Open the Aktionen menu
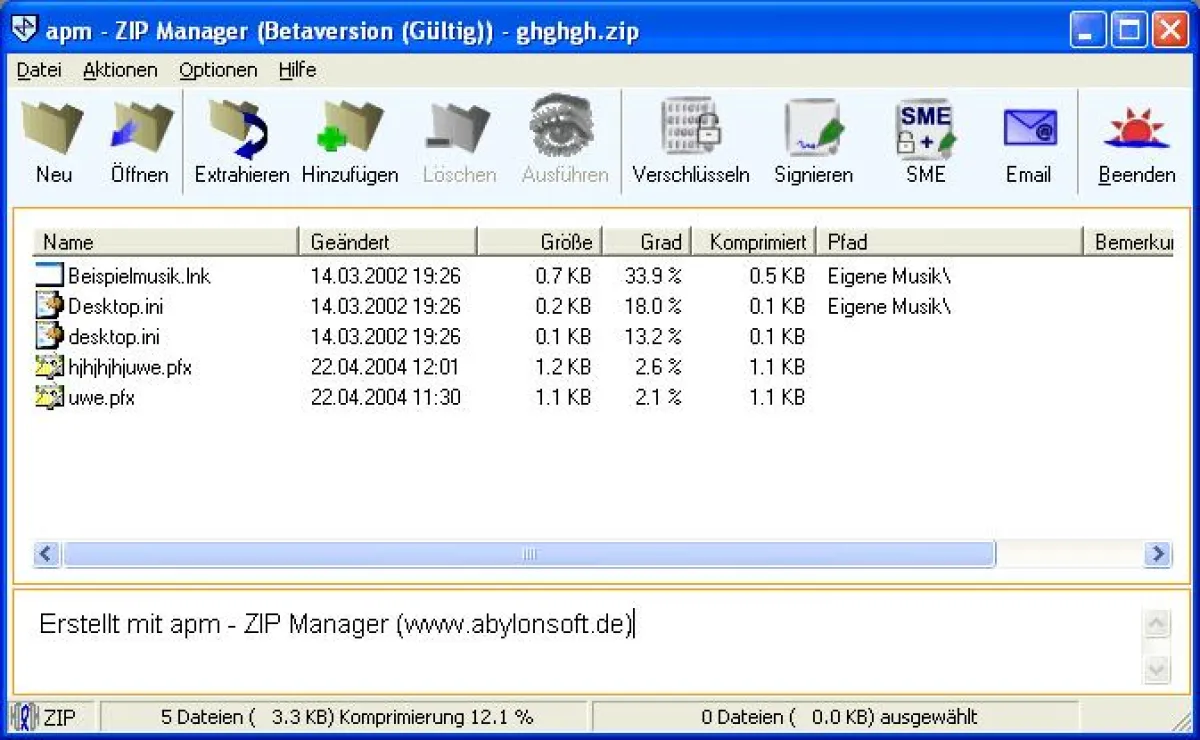The width and height of the screenshot is (1200, 740). pos(119,70)
